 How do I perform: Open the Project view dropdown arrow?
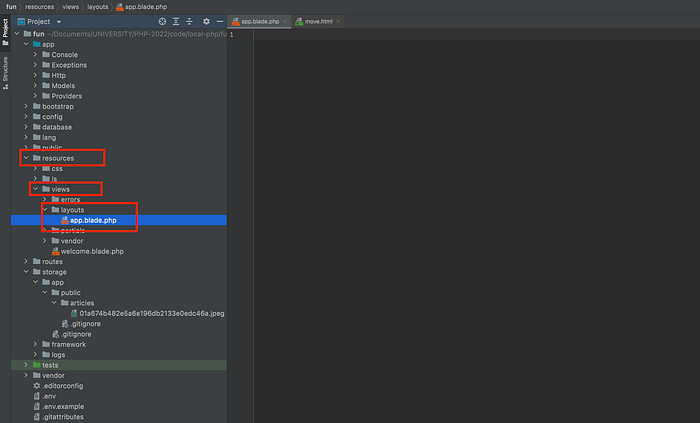[x=59, y=22]
